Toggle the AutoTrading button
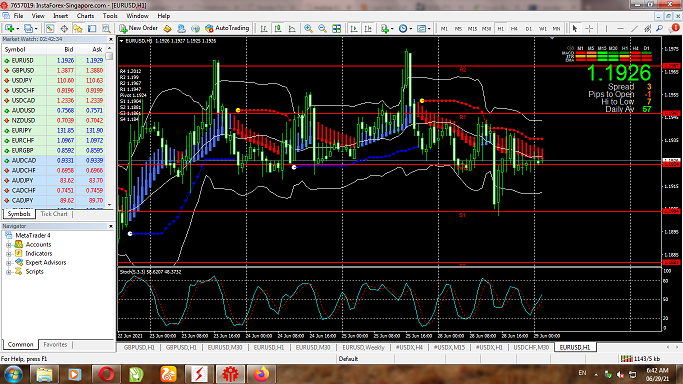This screenshot has width=683, height=384. 227,28
